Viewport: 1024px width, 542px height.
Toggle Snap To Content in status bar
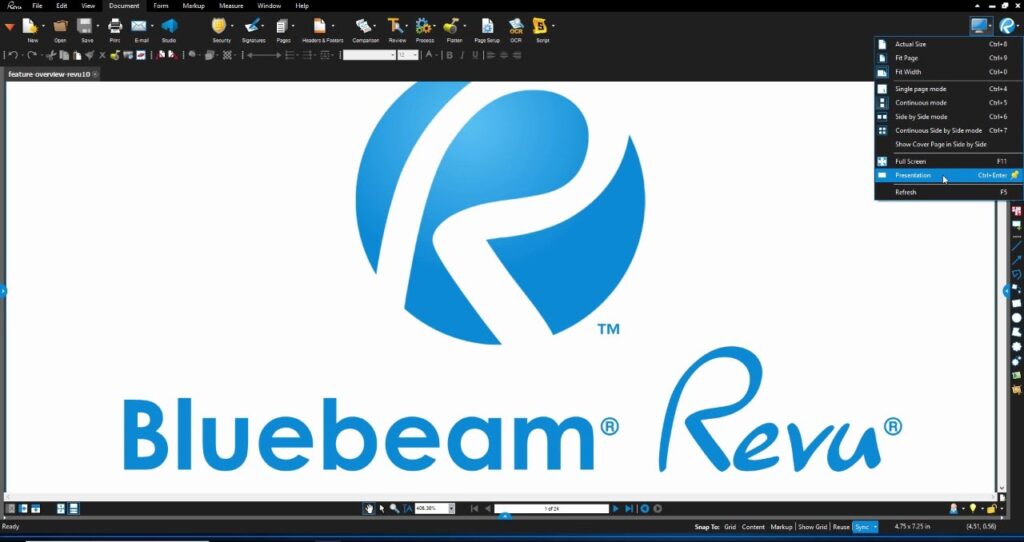point(753,526)
